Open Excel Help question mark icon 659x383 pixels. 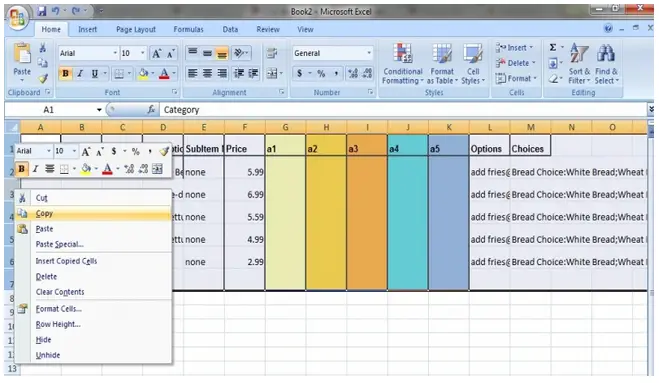[x=608, y=29]
